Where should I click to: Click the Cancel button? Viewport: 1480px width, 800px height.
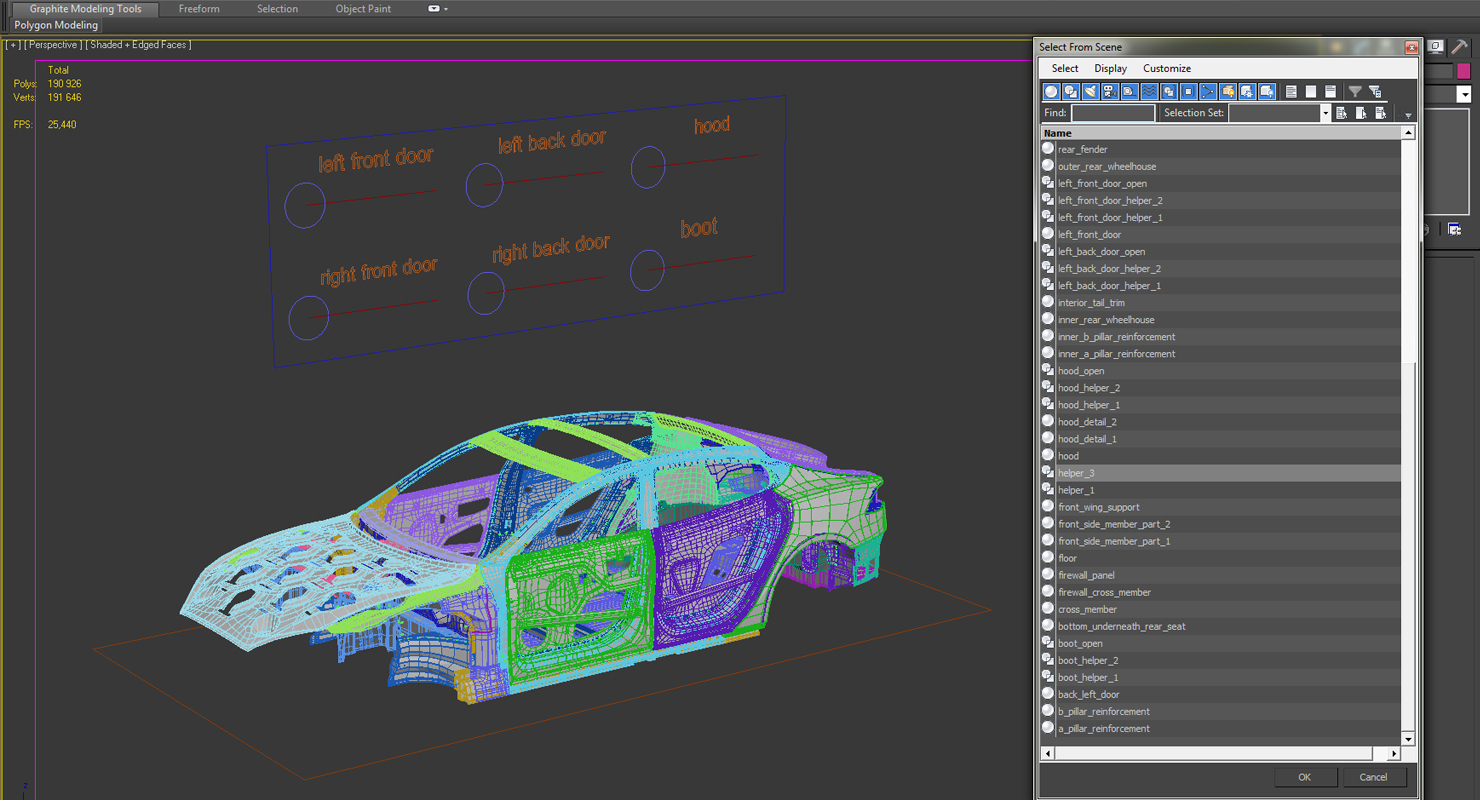tap(1373, 777)
